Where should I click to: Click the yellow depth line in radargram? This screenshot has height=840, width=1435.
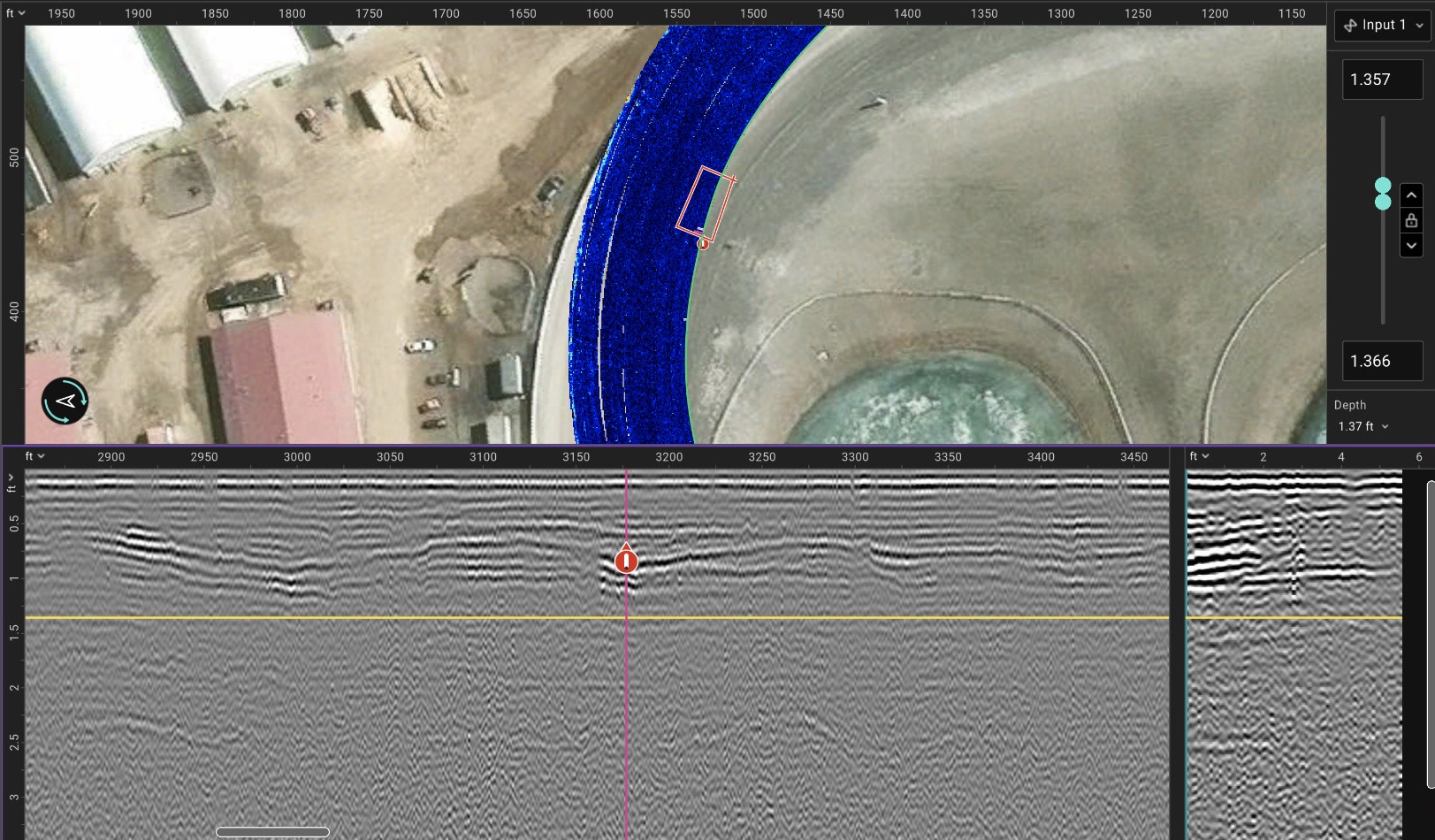(x=354, y=618)
